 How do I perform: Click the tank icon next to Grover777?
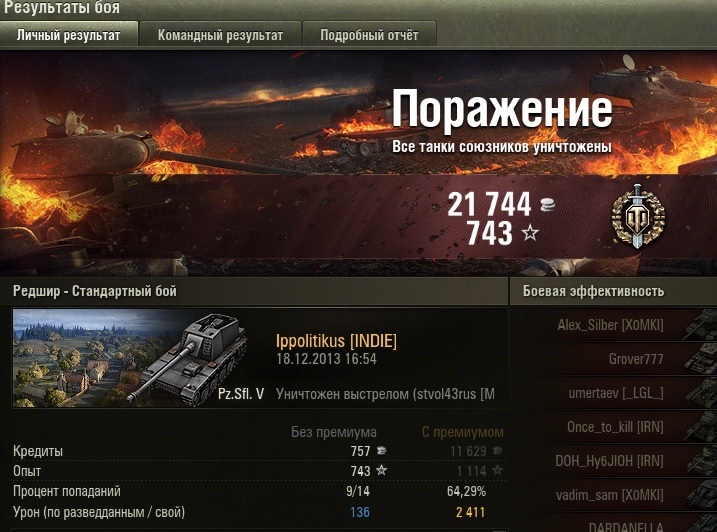pyautogui.click(x=701, y=359)
